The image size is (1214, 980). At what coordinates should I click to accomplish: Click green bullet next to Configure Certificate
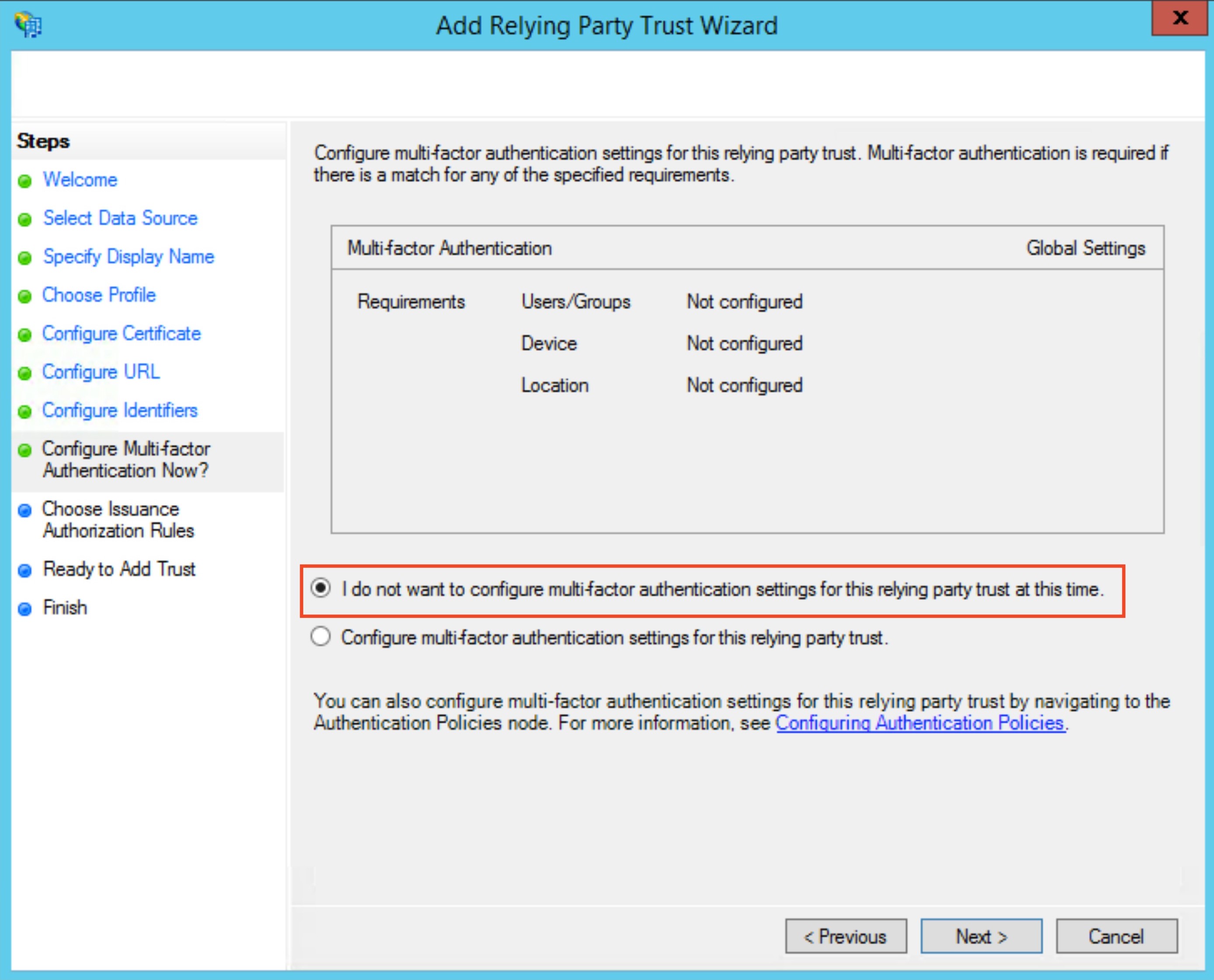click(x=25, y=335)
